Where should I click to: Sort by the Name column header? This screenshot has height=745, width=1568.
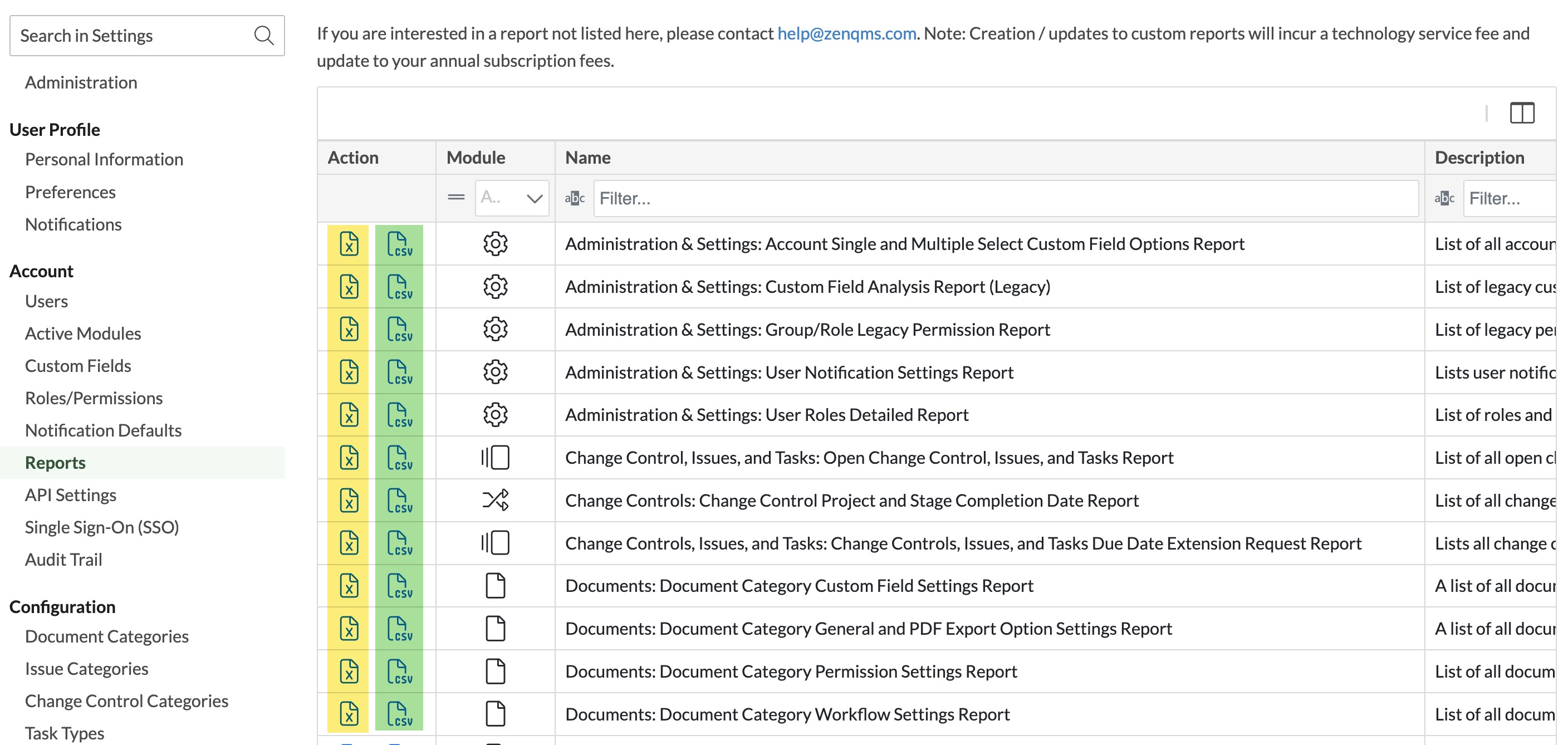tap(989, 158)
